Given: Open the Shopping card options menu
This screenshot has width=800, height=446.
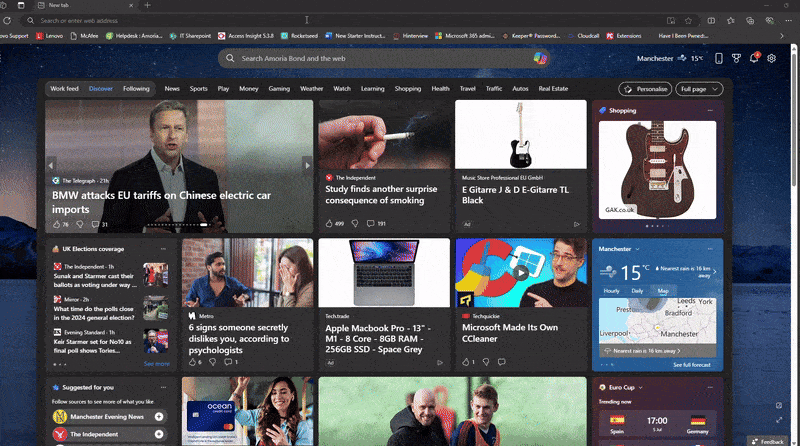Looking at the screenshot, I should click(710, 110).
